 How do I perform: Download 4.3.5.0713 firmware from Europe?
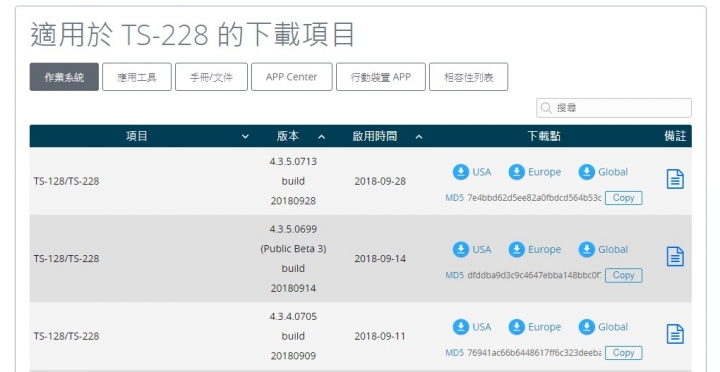[x=534, y=172]
